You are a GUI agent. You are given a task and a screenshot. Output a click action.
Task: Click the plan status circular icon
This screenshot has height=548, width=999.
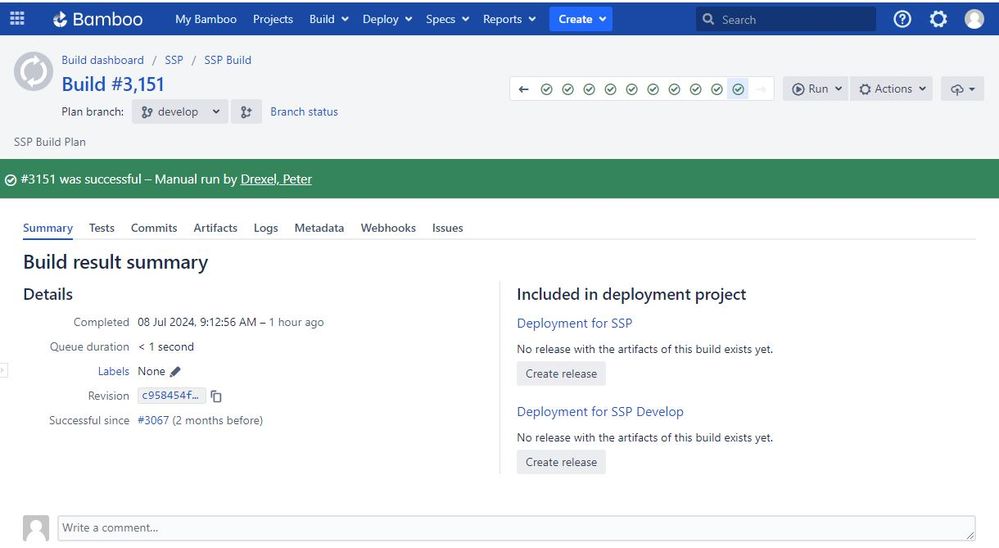point(33,71)
